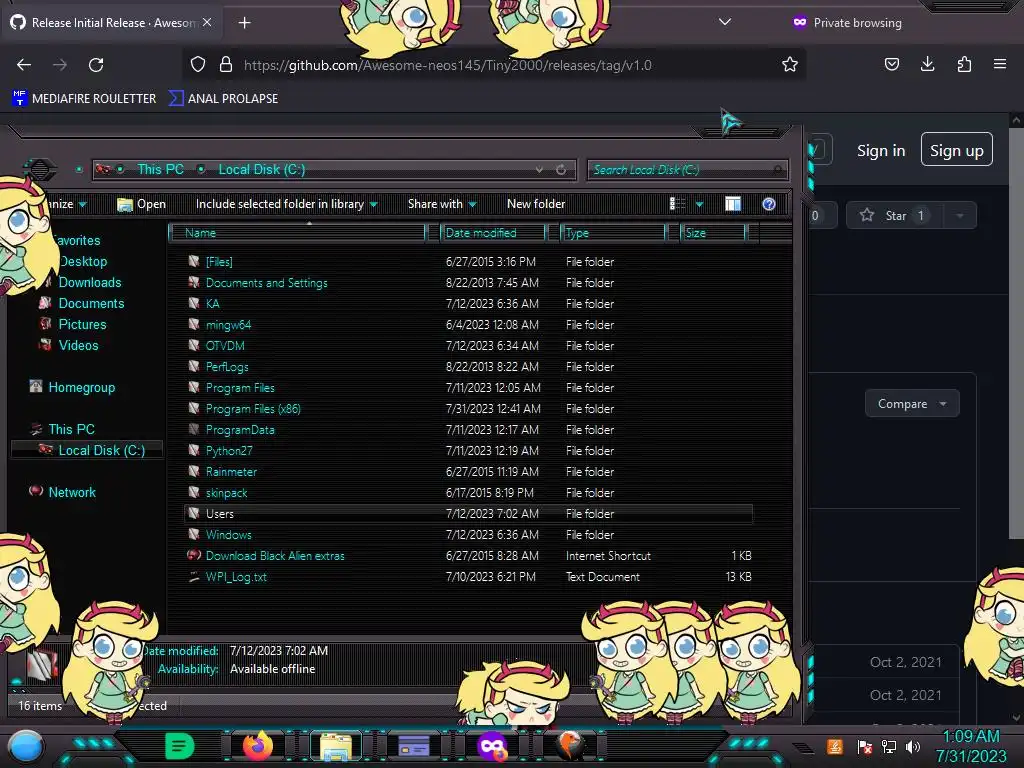
Task: Open the taskbar clock showing 1:09 AM
Action: tap(970, 746)
